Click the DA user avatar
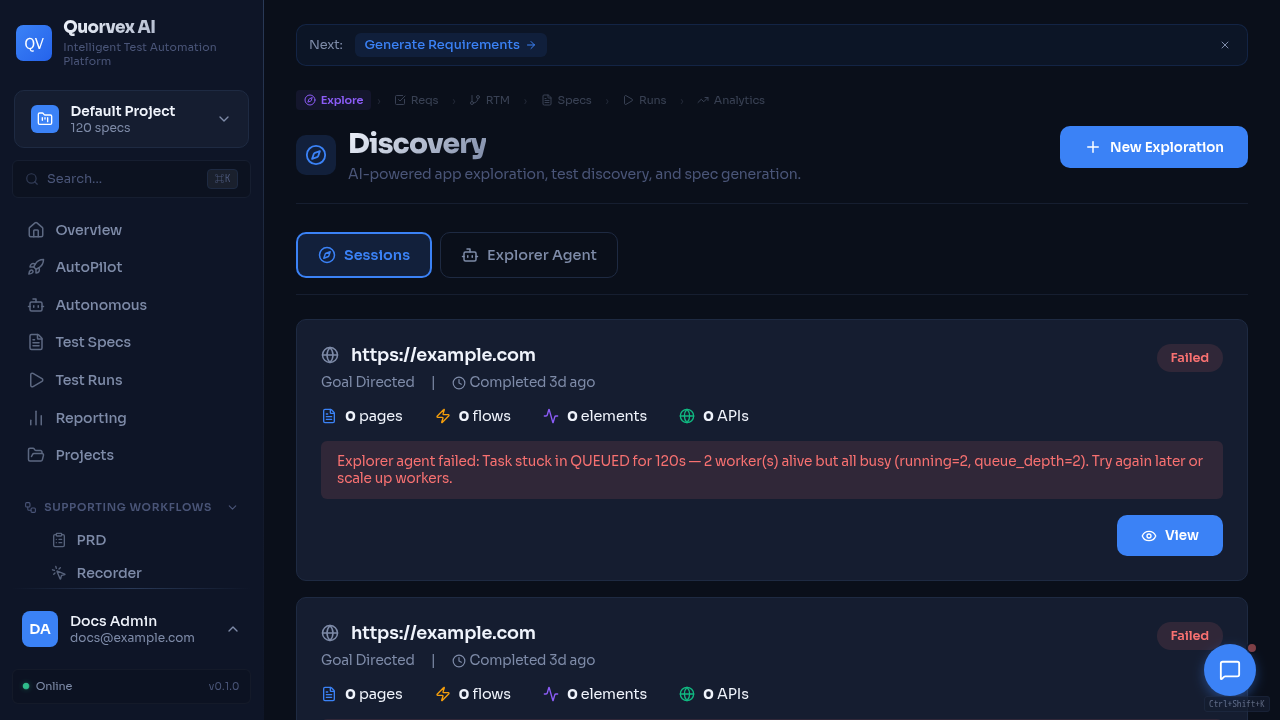This screenshot has height=720, width=1280. [40, 629]
